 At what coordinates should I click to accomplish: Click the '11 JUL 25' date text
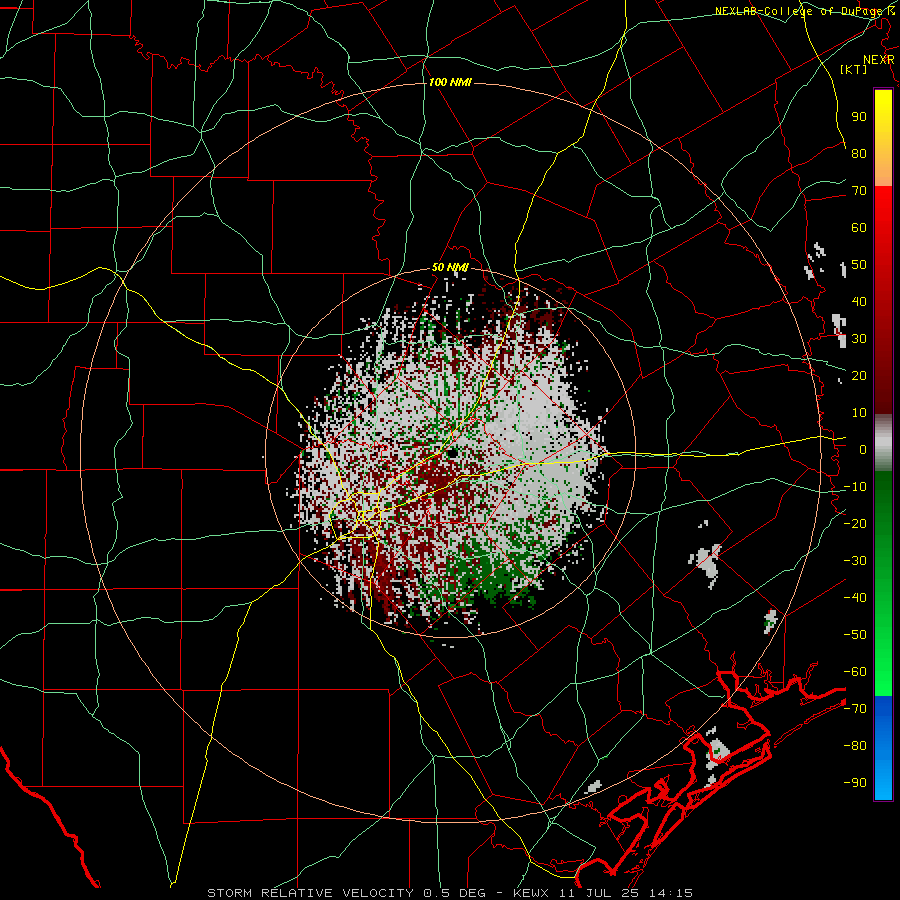coord(600,893)
